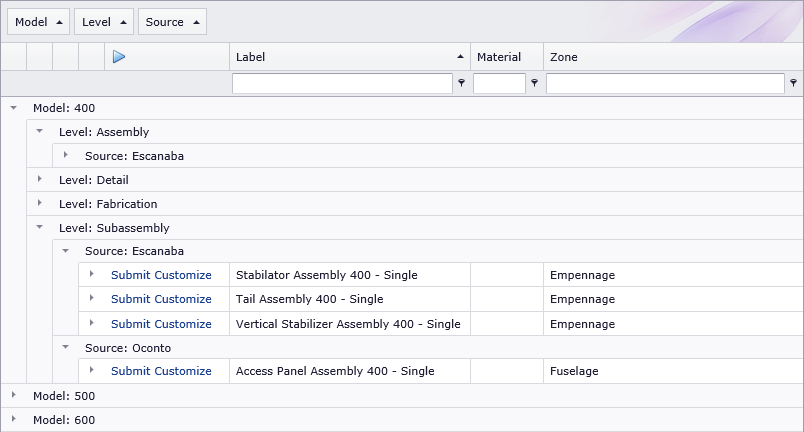The image size is (804, 432).
Task: Expand the Level: Fabrication group
Action: 39,204
